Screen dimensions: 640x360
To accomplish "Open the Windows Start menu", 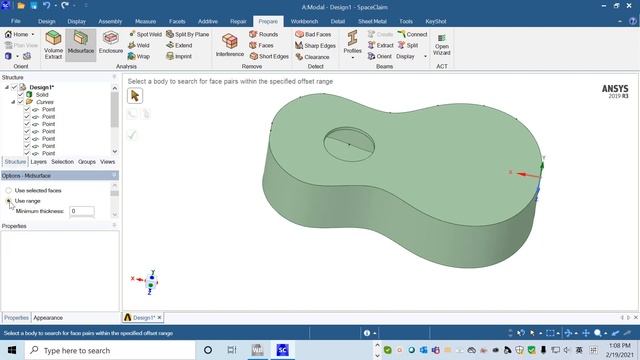I will pyautogui.click(x=11, y=350).
